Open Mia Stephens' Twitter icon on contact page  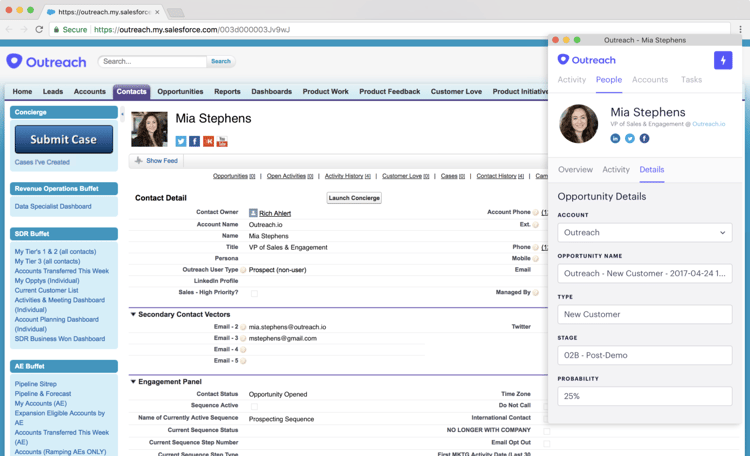tap(180, 141)
